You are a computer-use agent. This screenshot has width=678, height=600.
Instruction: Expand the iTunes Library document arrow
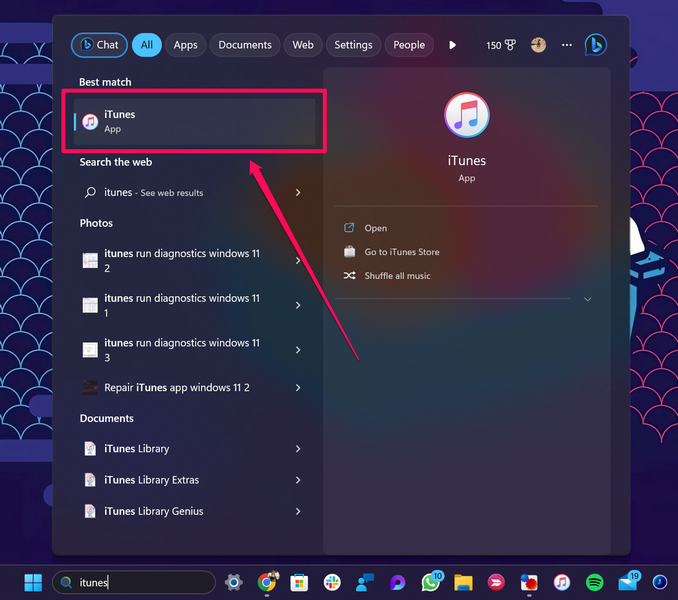298,449
